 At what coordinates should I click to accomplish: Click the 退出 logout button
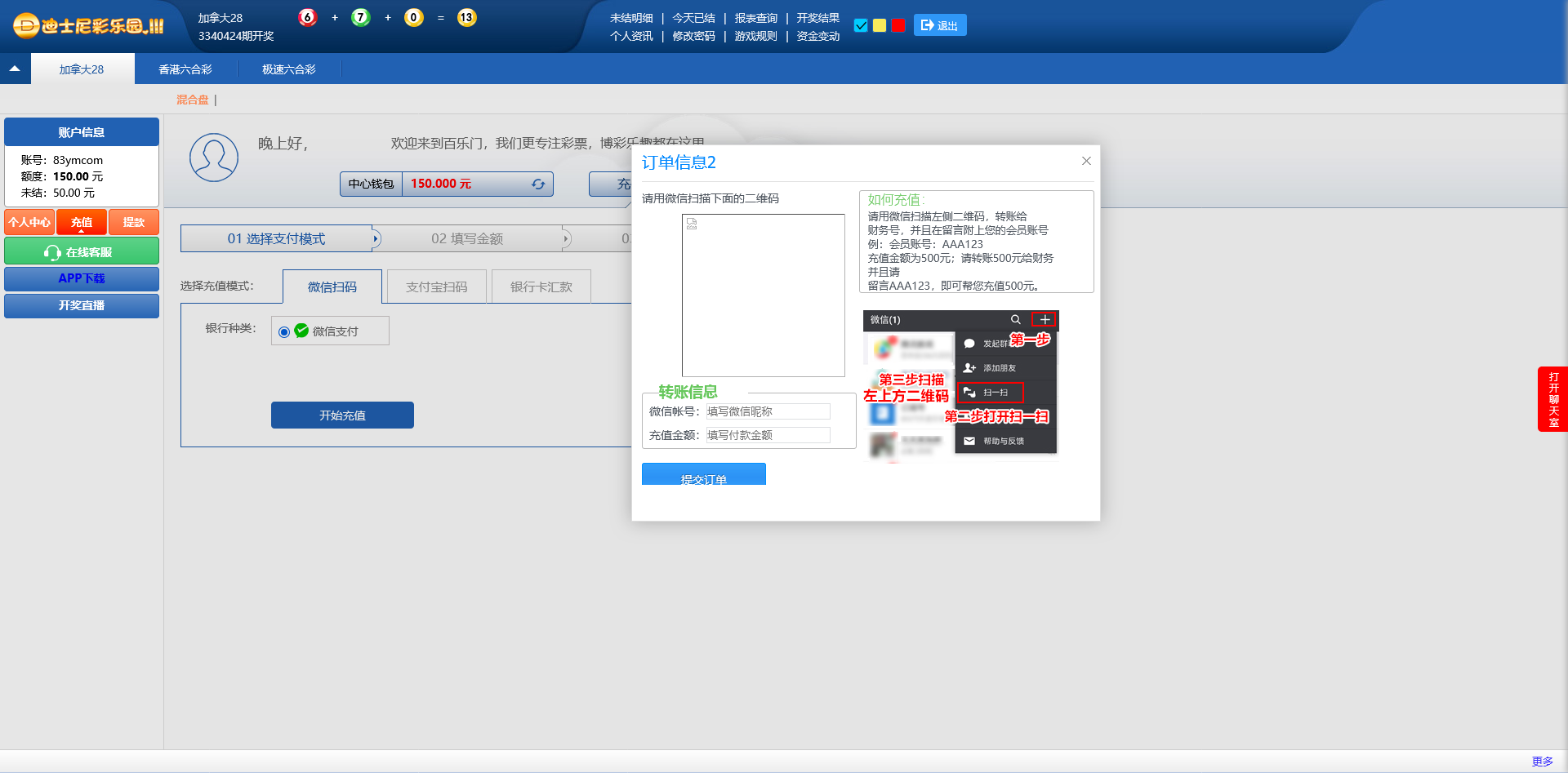point(939,25)
